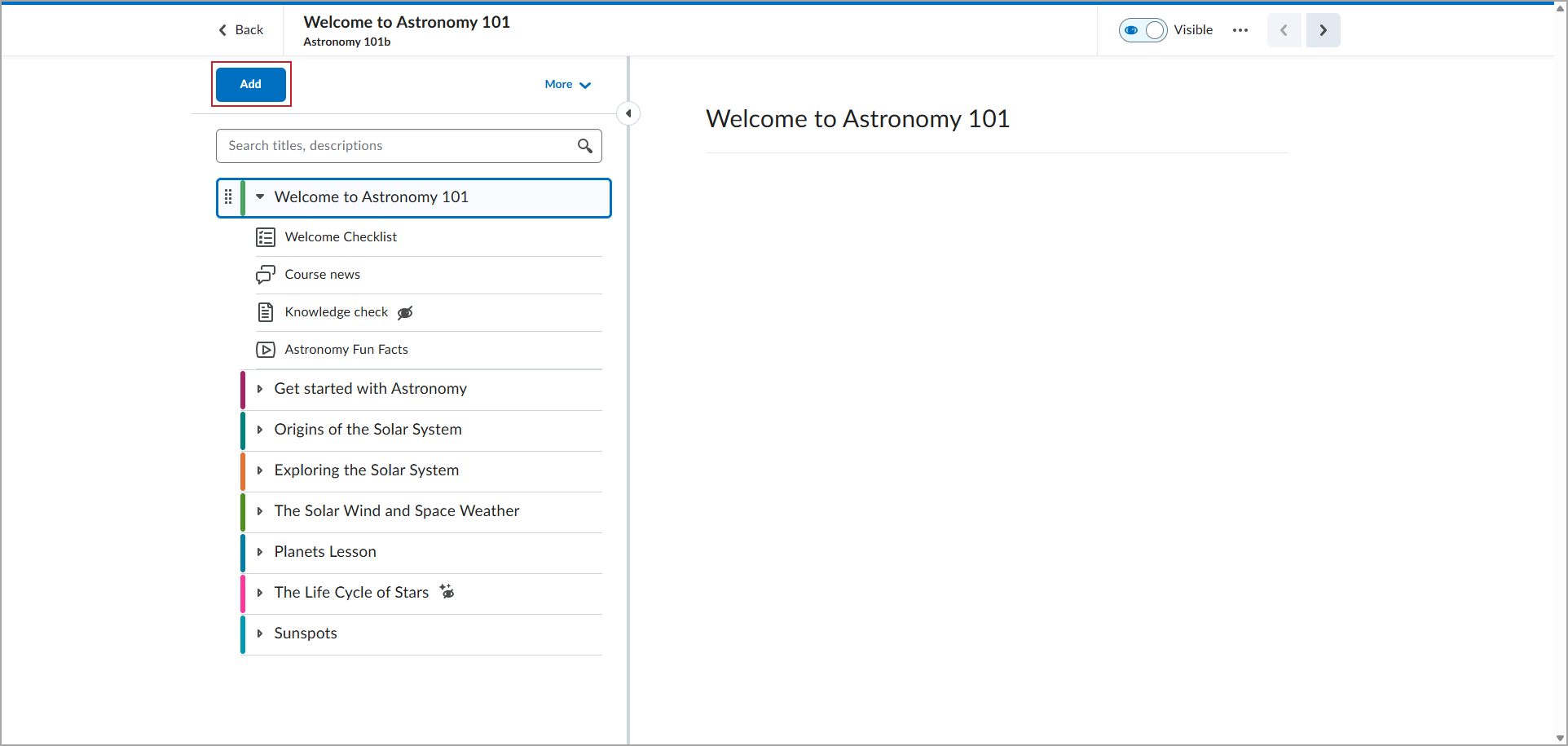Viewport: 1568px width, 746px height.
Task: Expand Origins of the Solar System
Action: [x=260, y=430]
